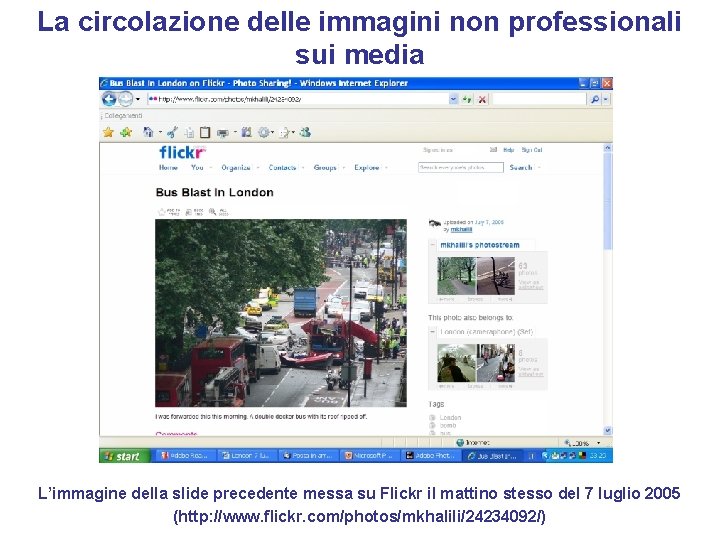Viewport: 720px width, 540px height.
Task: Switch to Microsoft PowerPoint taskbar item
Action: tap(369, 456)
